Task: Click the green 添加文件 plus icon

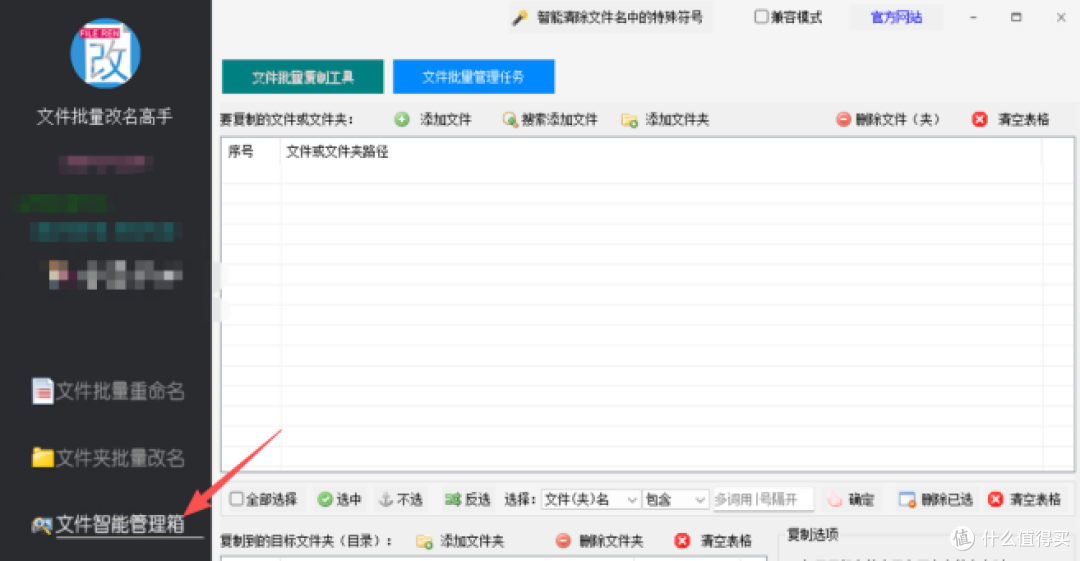Action: click(402, 120)
